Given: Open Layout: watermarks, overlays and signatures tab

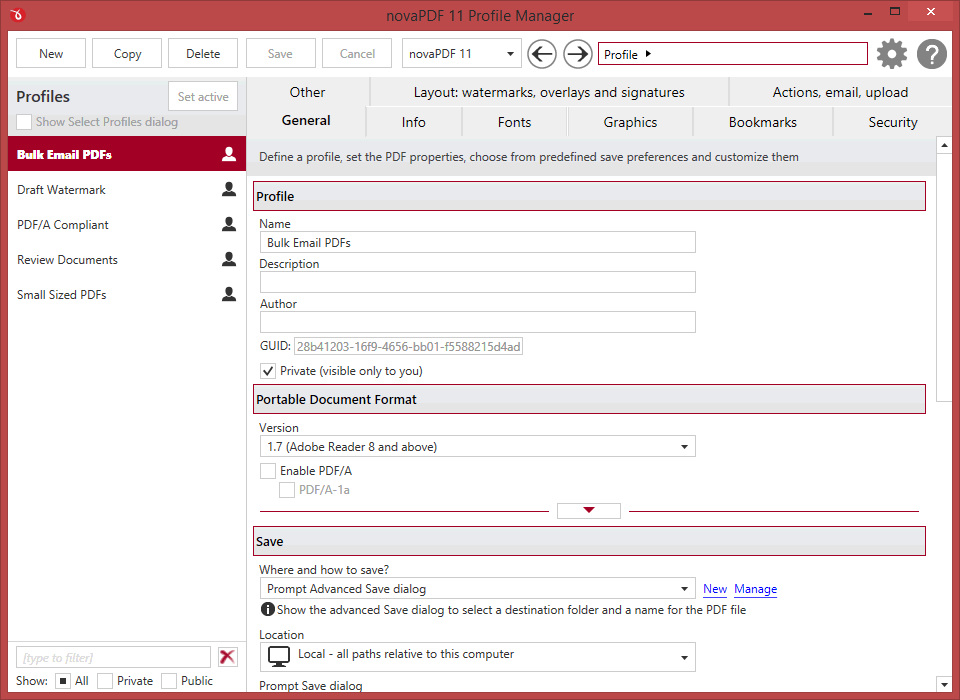Looking at the screenshot, I should point(549,92).
